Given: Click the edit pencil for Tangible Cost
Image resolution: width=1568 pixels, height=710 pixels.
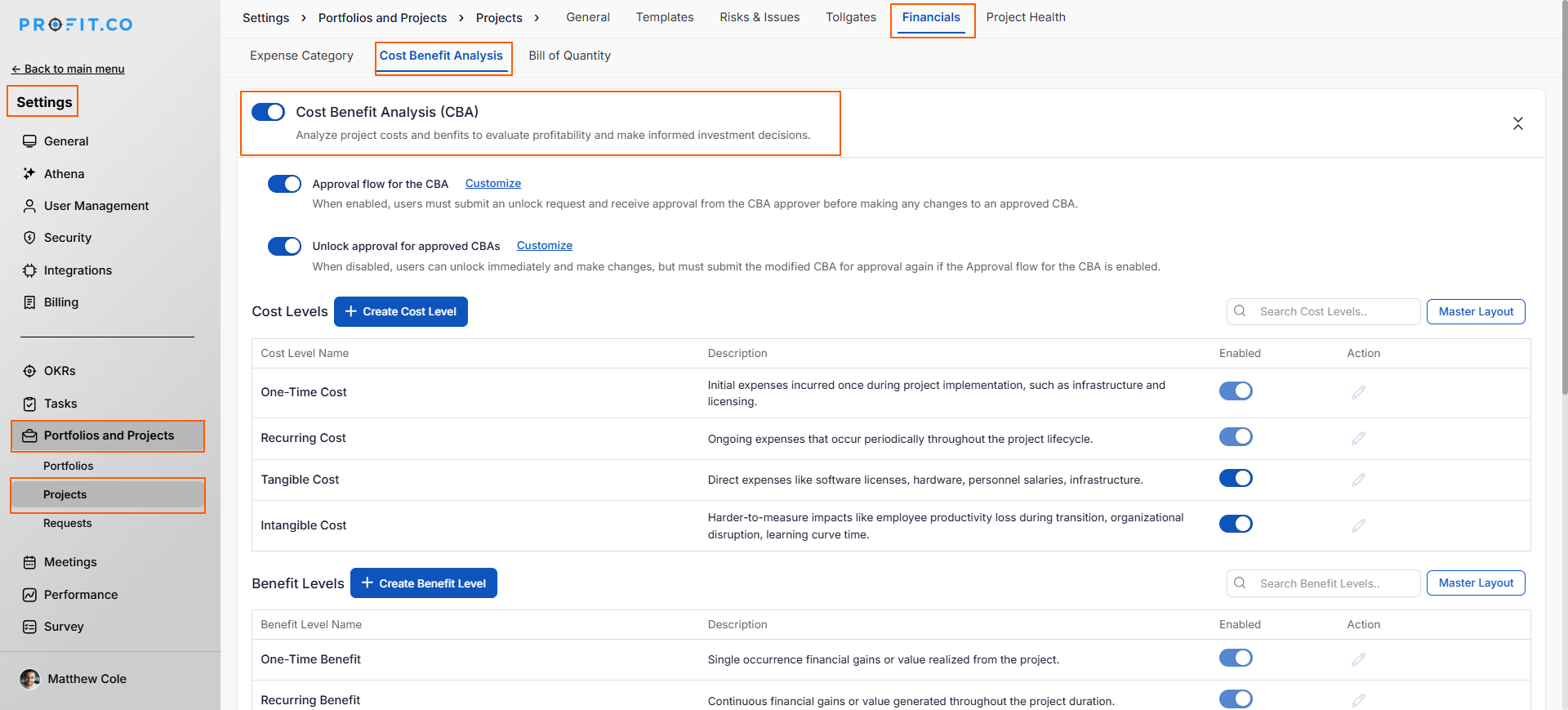Looking at the screenshot, I should (1357, 480).
